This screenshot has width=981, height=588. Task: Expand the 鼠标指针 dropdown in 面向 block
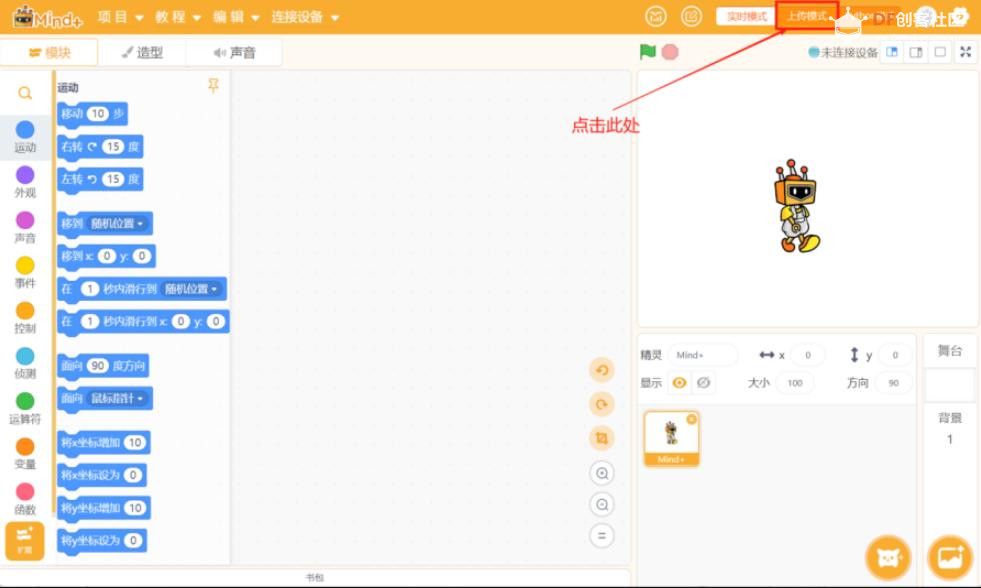pyautogui.click(x=115, y=399)
